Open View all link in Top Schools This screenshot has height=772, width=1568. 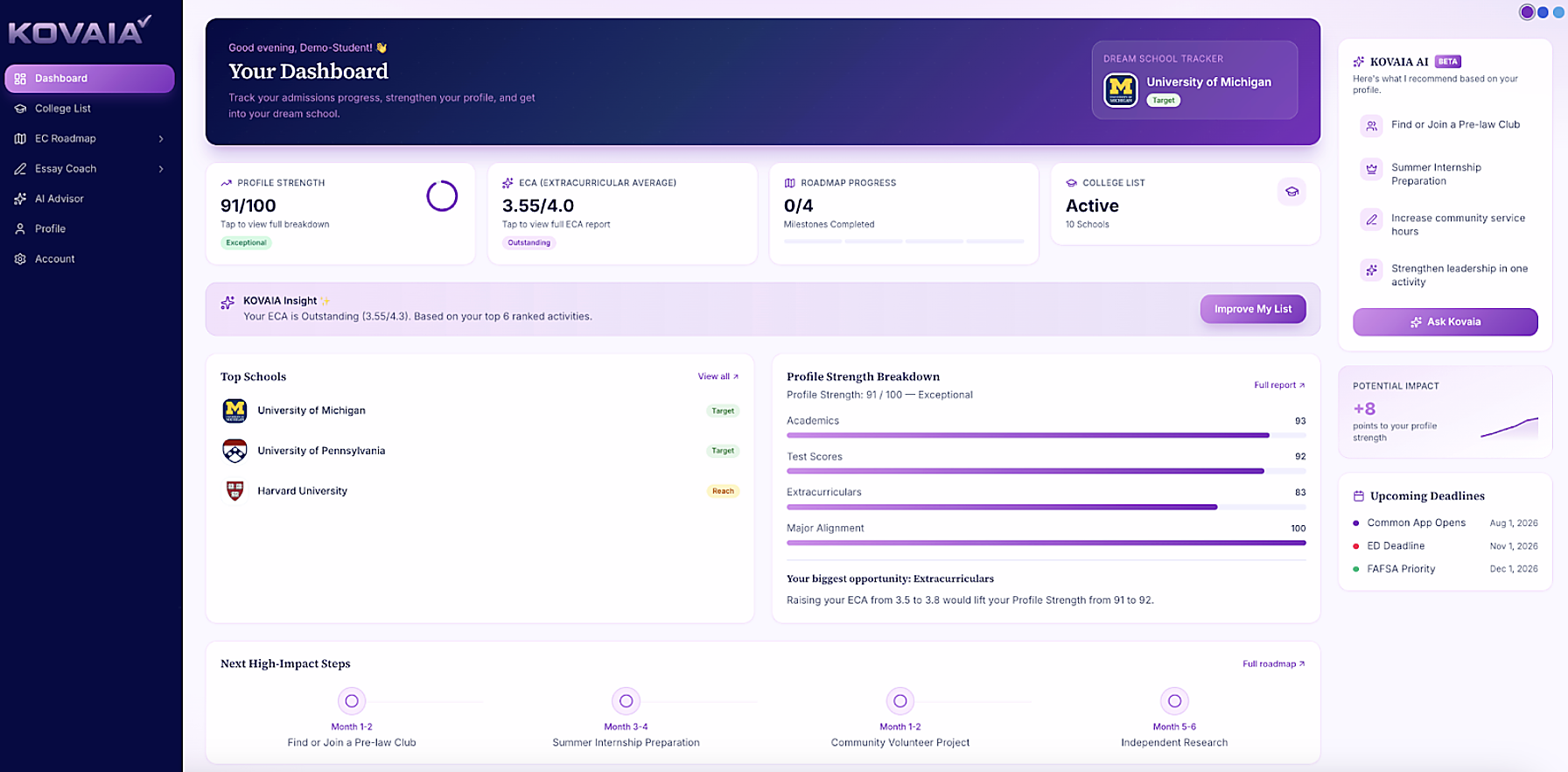(x=718, y=376)
